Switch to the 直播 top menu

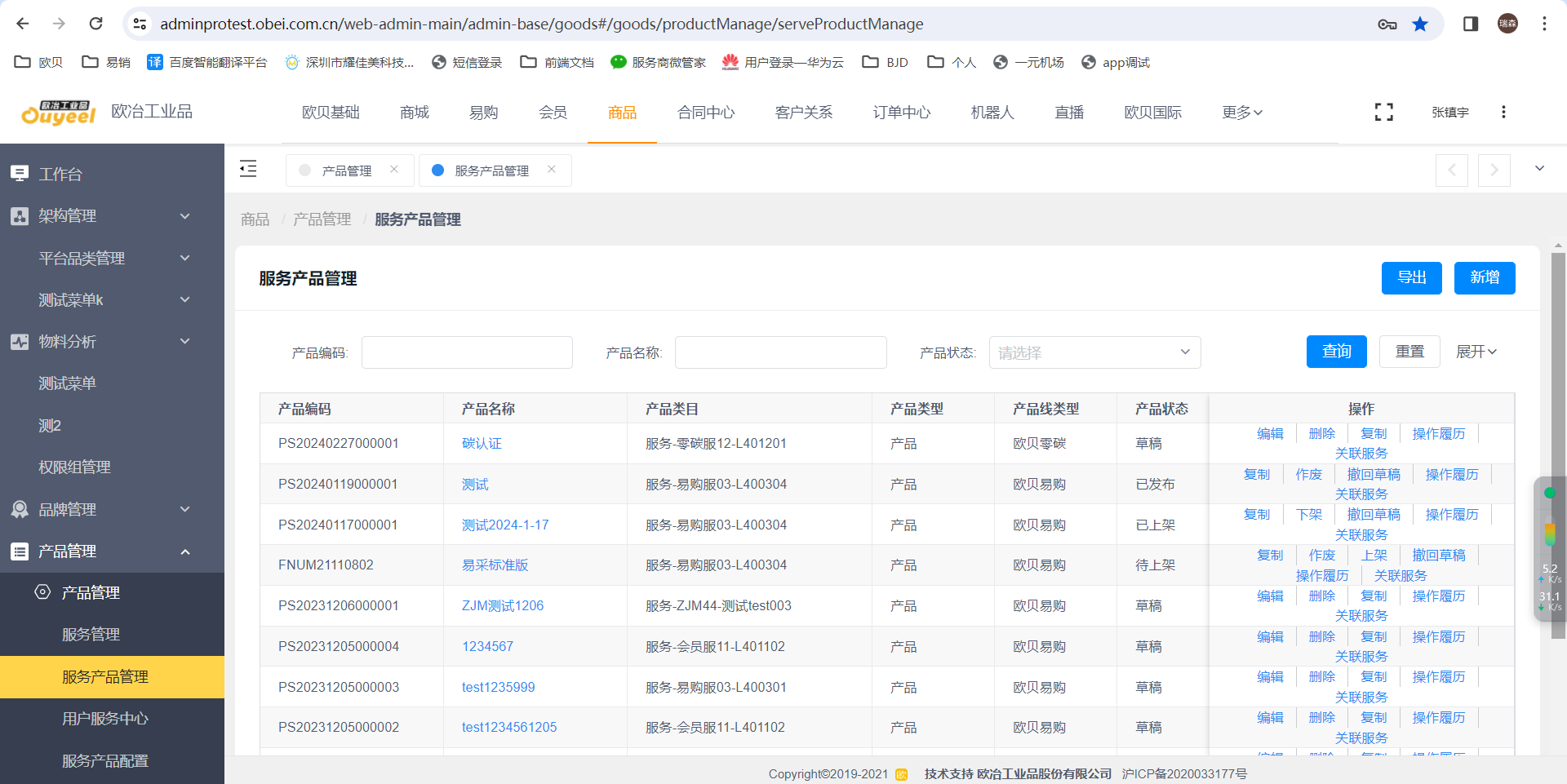point(1069,113)
